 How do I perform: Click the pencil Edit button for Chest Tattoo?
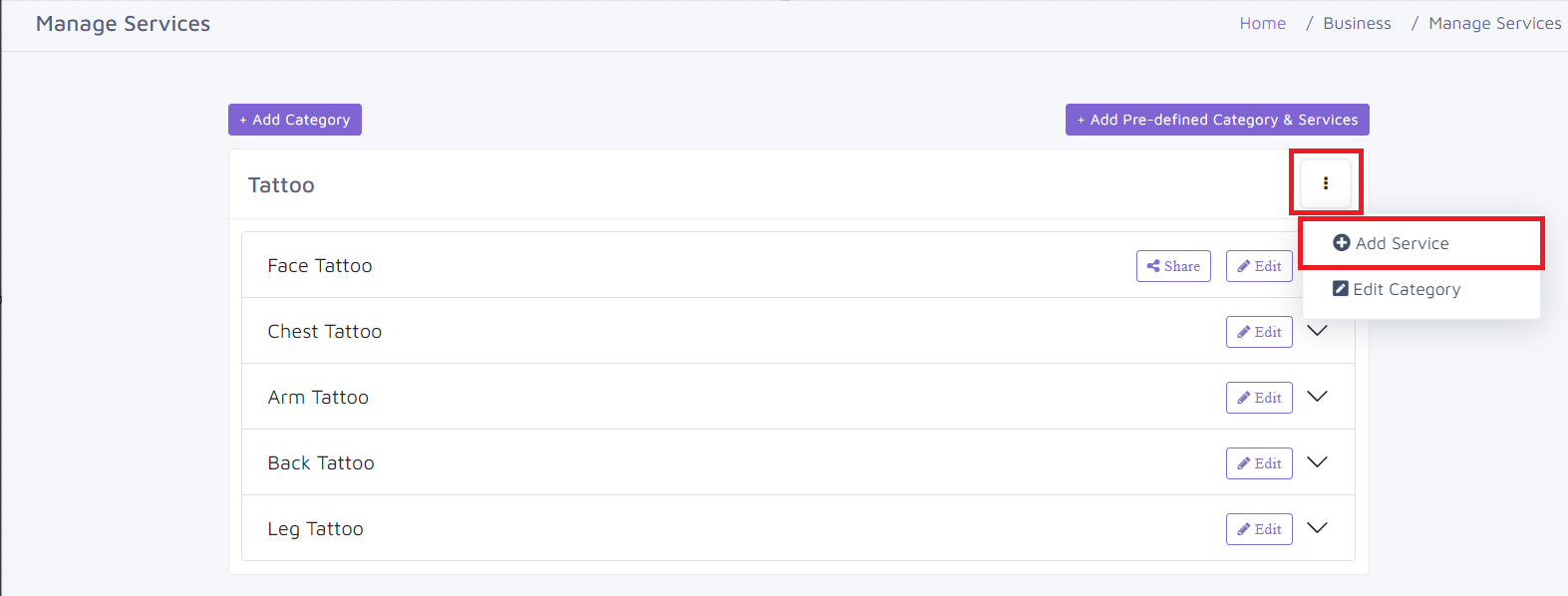coord(1259,332)
